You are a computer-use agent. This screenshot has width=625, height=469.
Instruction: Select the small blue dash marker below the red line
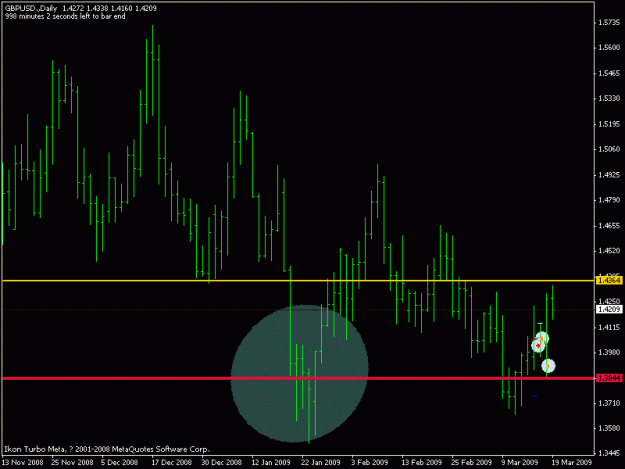(534, 396)
